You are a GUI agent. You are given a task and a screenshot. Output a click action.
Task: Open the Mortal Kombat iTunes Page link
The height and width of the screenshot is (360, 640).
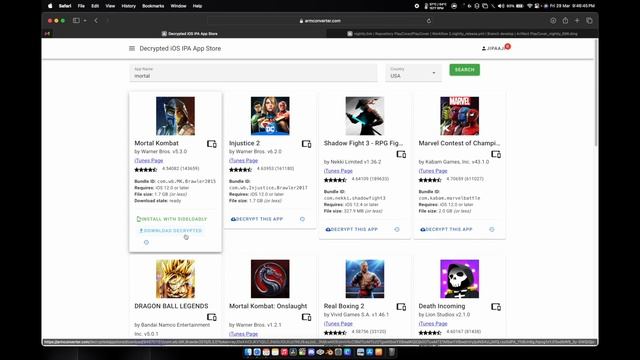coord(149,160)
